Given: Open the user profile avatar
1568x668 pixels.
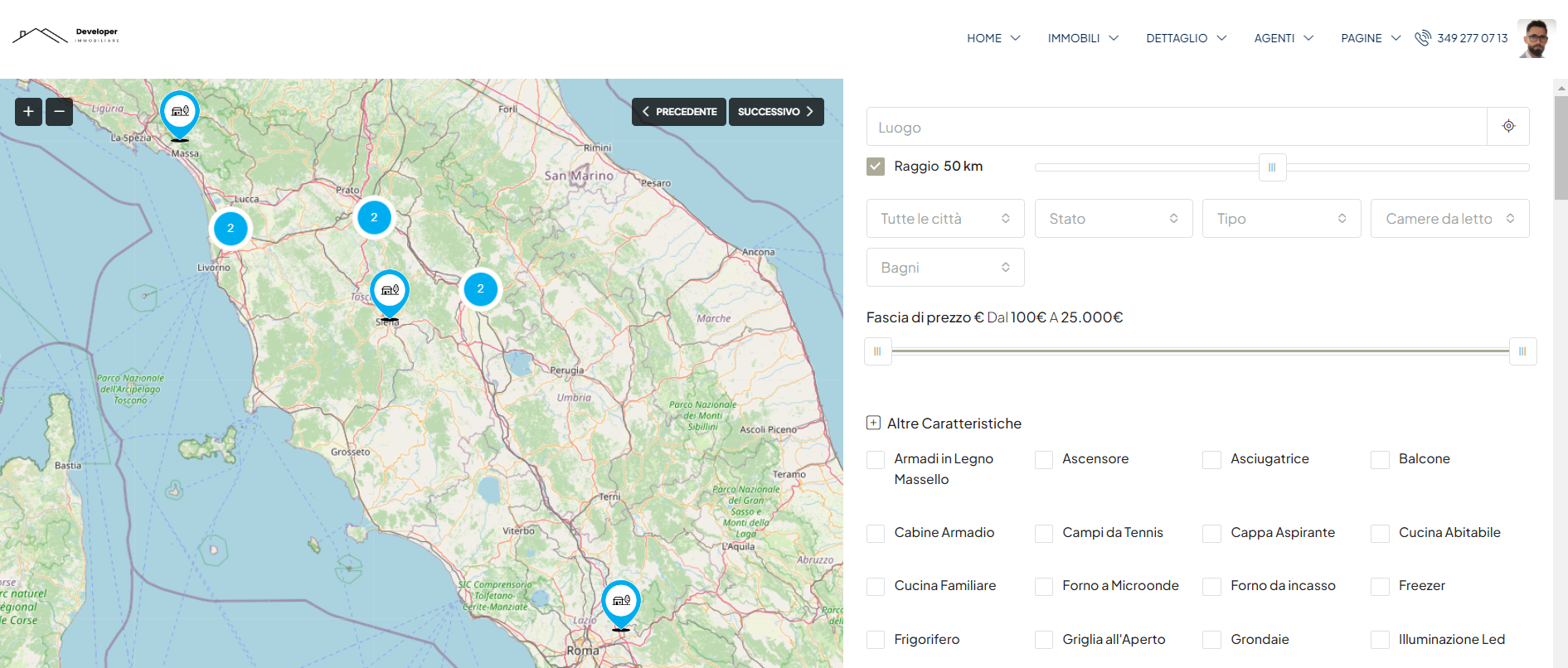Looking at the screenshot, I should point(1536,38).
